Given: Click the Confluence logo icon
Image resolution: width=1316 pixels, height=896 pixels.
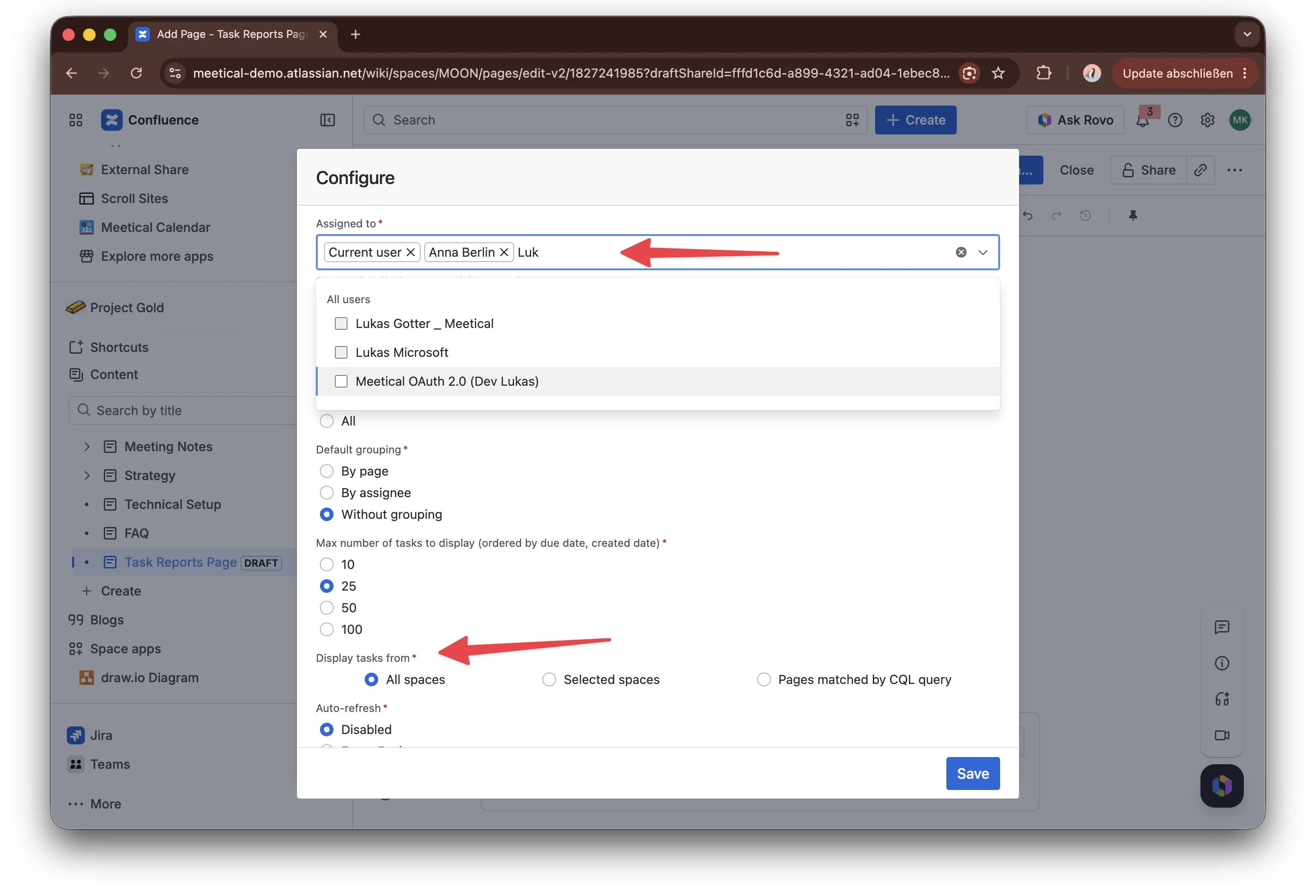Looking at the screenshot, I should [x=111, y=120].
